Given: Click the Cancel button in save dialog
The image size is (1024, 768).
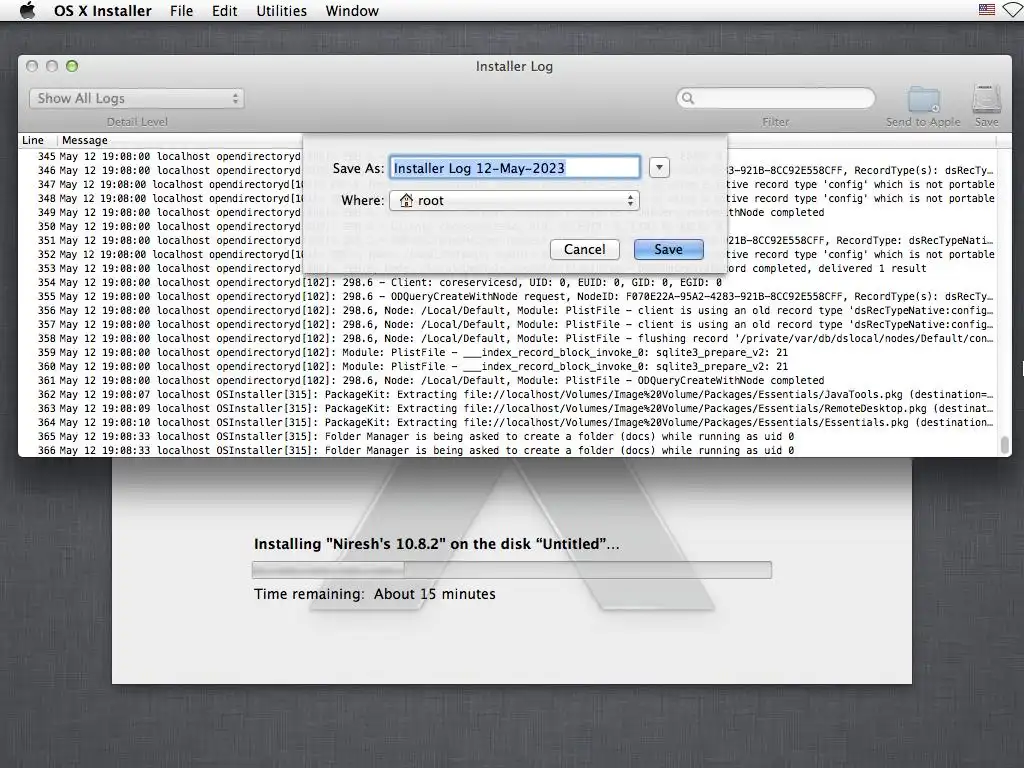Looking at the screenshot, I should click(x=584, y=249).
